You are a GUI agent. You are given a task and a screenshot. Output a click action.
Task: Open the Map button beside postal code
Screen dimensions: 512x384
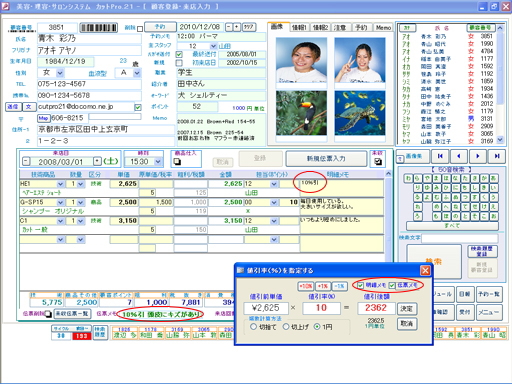pyautogui.click(x=43, y=118)
